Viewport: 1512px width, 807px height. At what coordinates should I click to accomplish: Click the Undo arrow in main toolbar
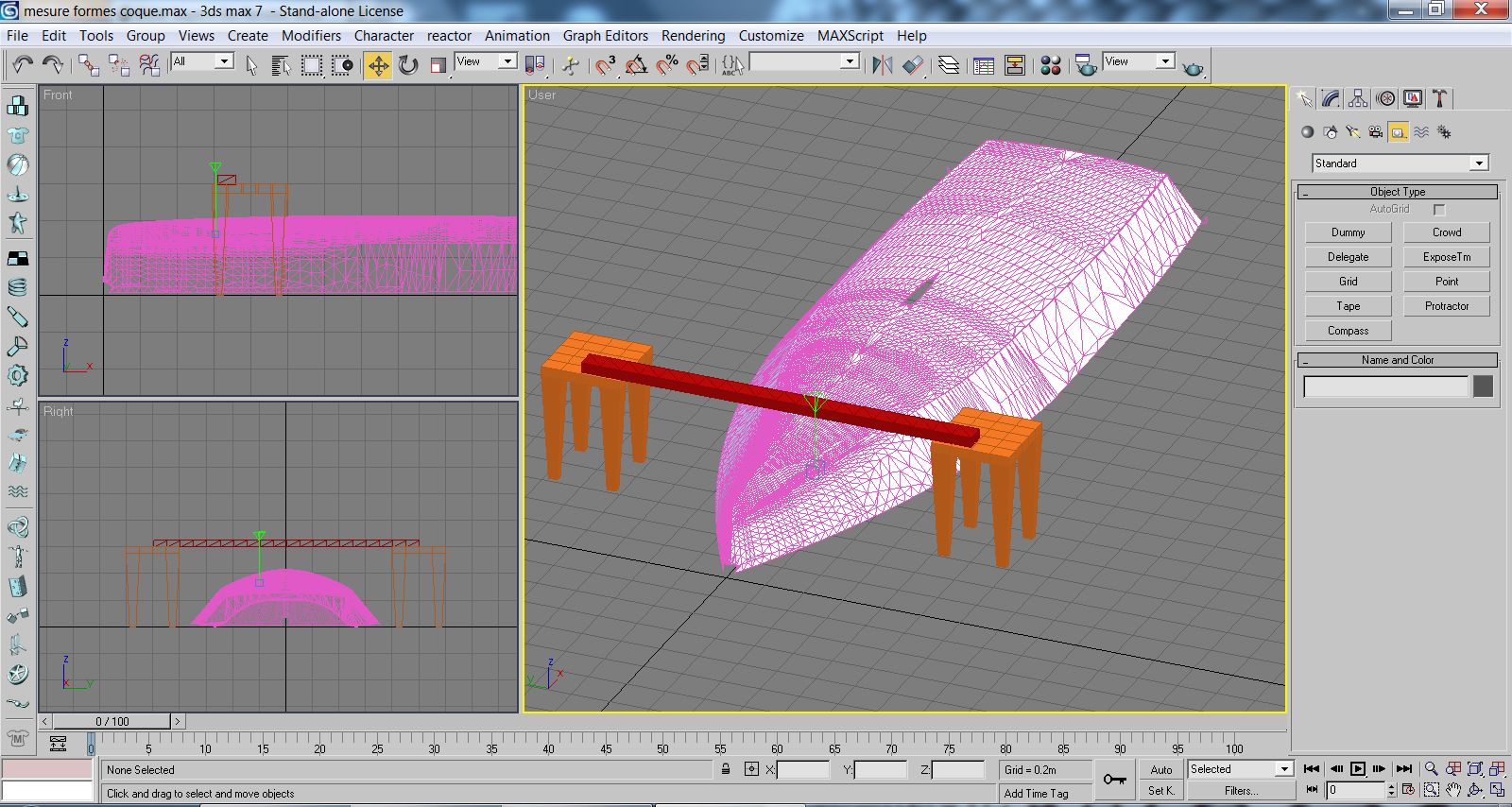click(x=23, y=64)
